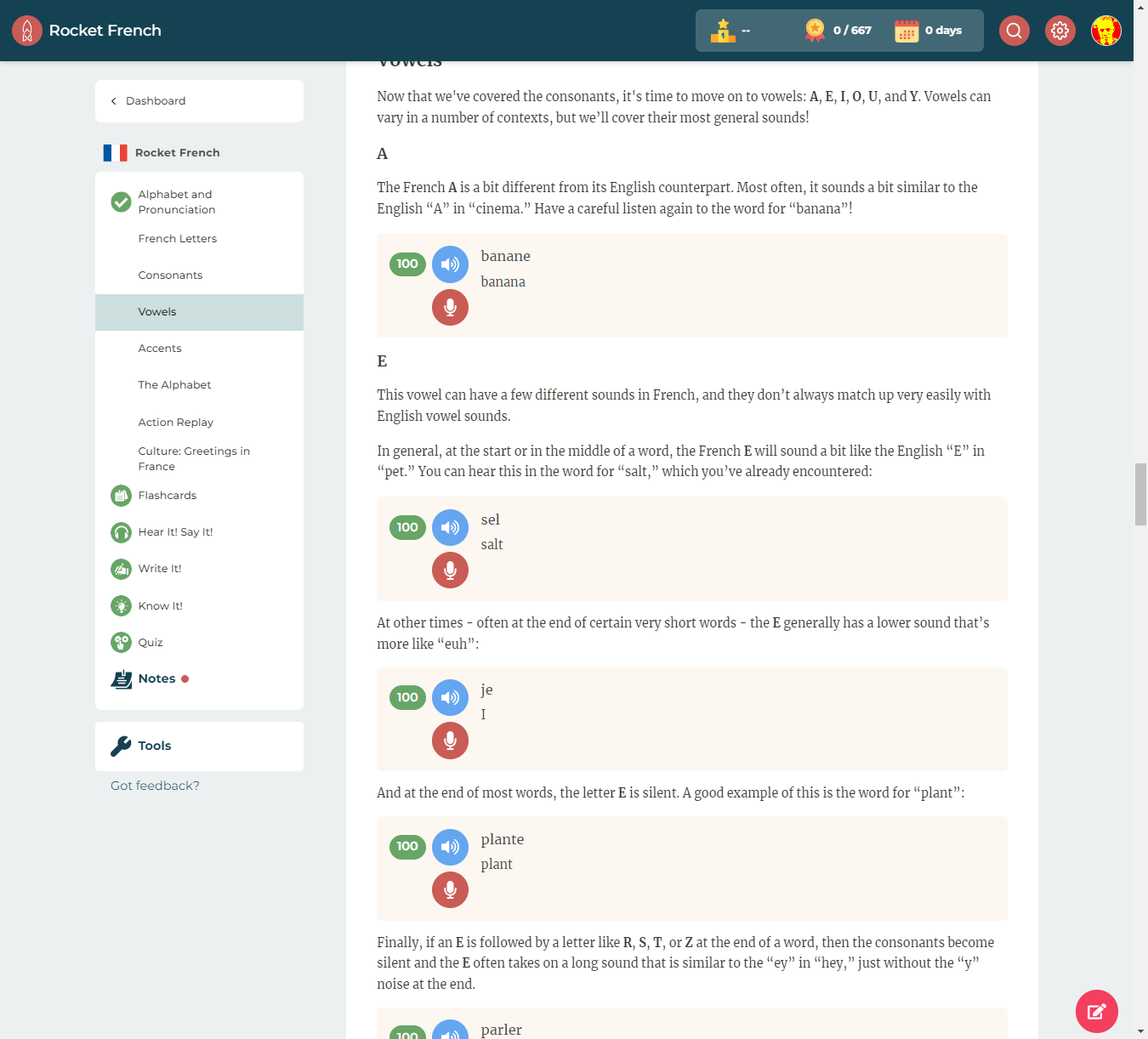Open the search magnifier icon
This screenshot has height=1039, width=1148.
tap(1014, 31)
